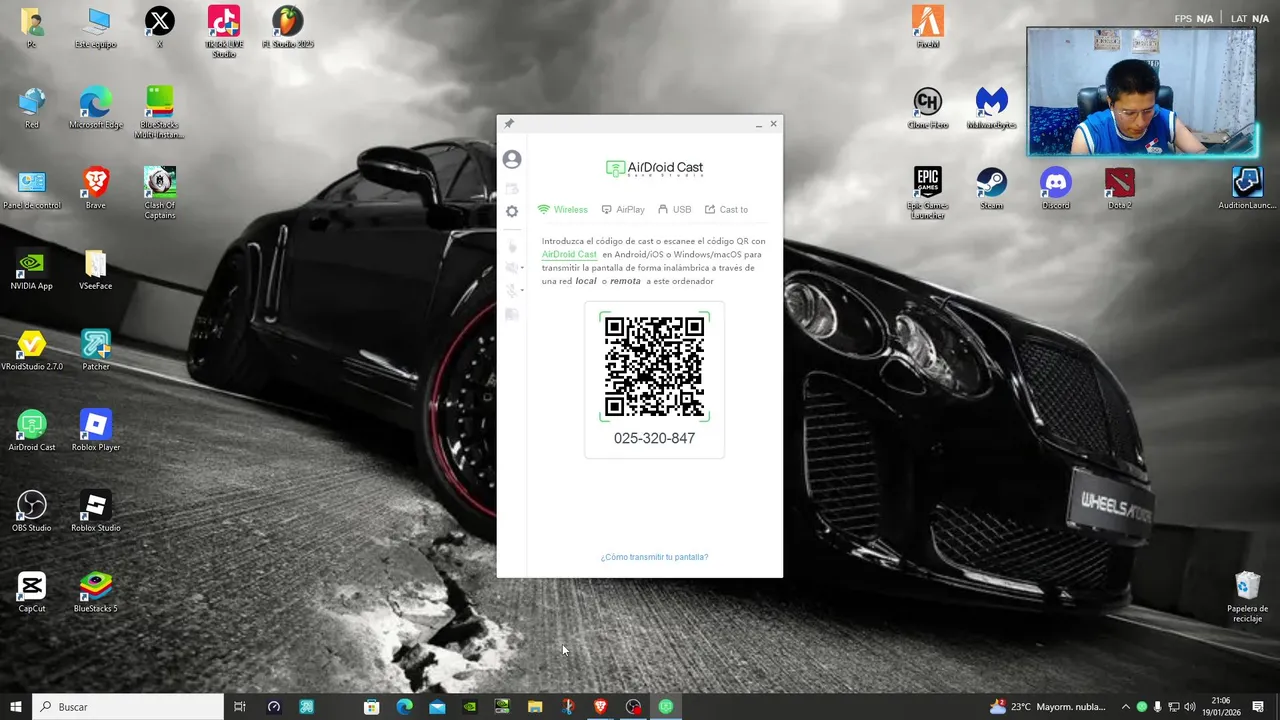Switch to the USB tab
The image size is (1280, 720).
(x=675, y=210)
